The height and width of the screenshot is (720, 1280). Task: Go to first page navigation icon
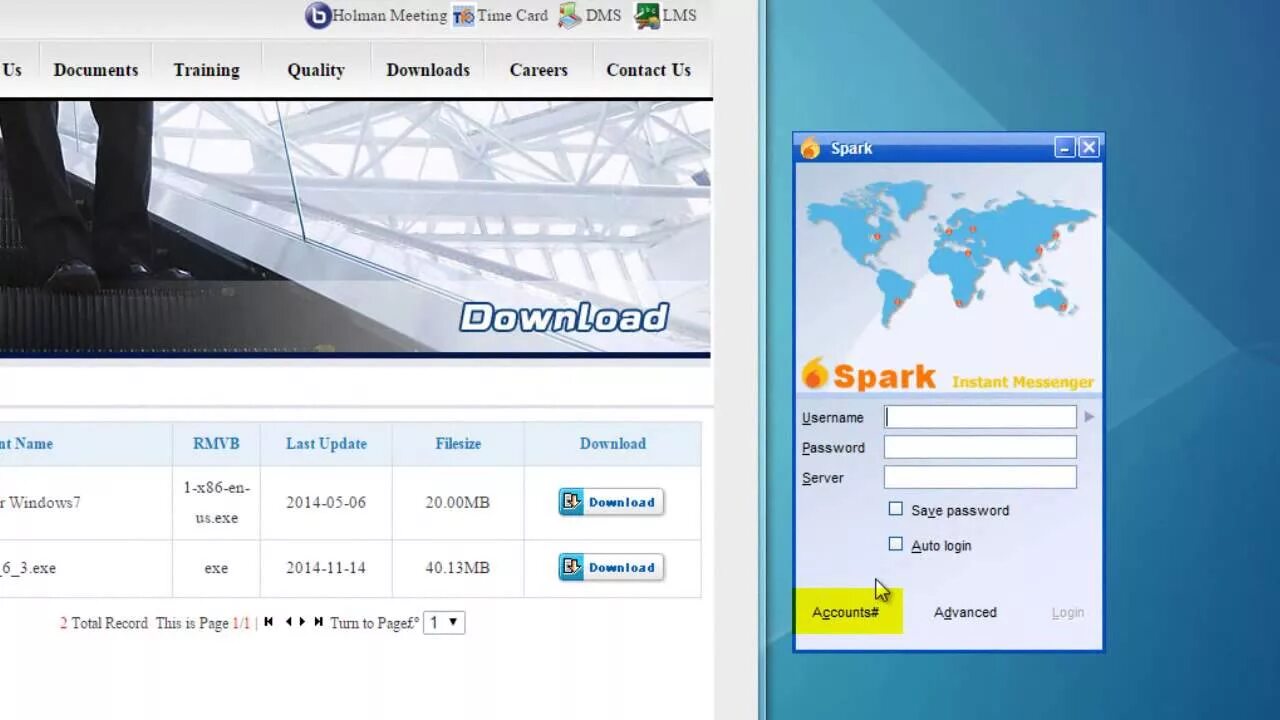[x=268, y=622]
